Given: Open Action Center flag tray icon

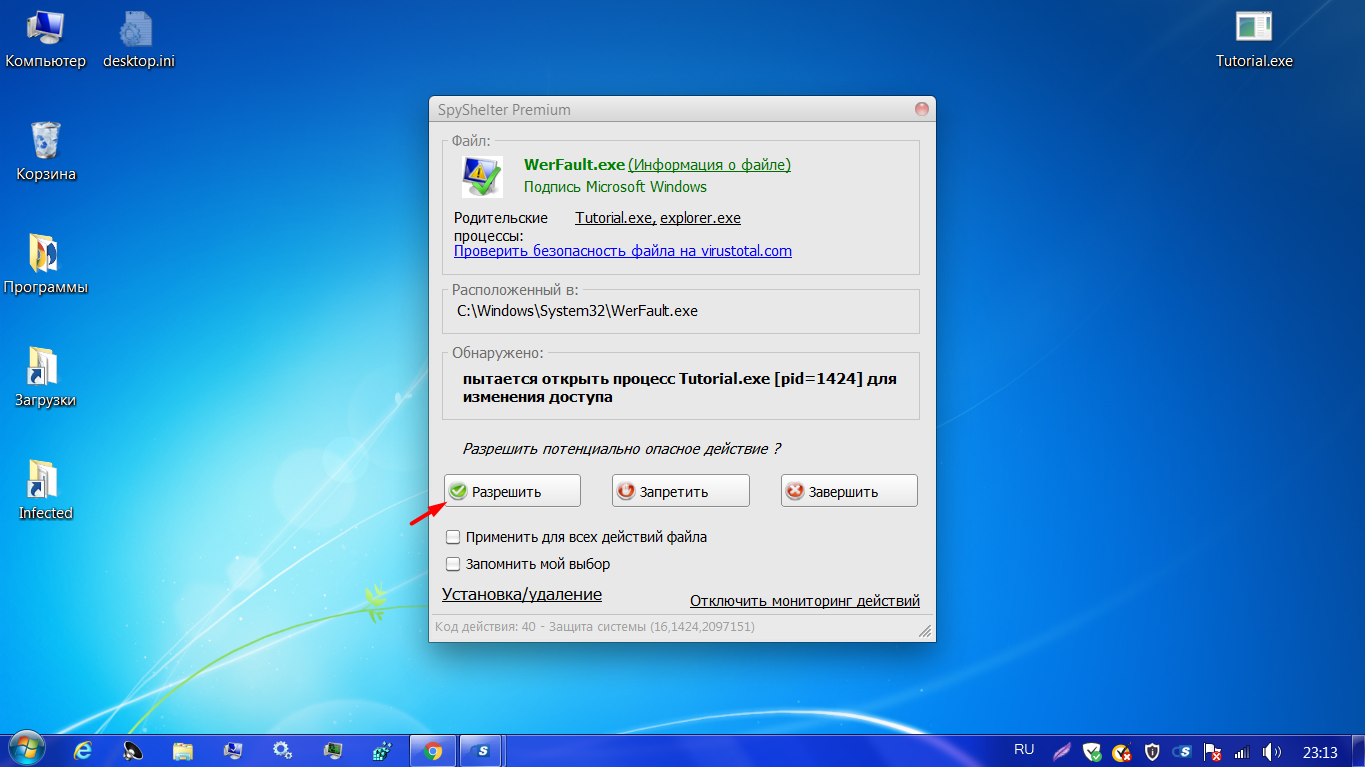Looking at the screenshot, I should click(x=1212, y=751).
